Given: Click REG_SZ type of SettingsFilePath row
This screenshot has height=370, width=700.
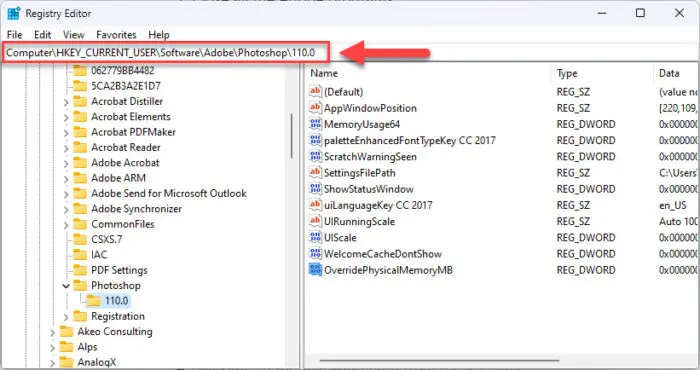Looking at the screenshot, I should tap(573, 173).
